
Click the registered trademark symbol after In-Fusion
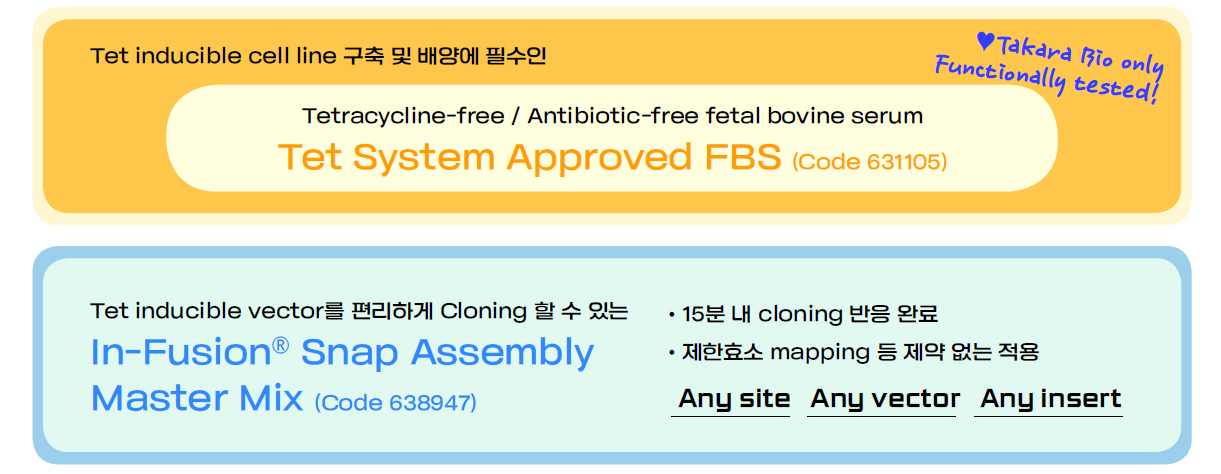click(280, 343)
